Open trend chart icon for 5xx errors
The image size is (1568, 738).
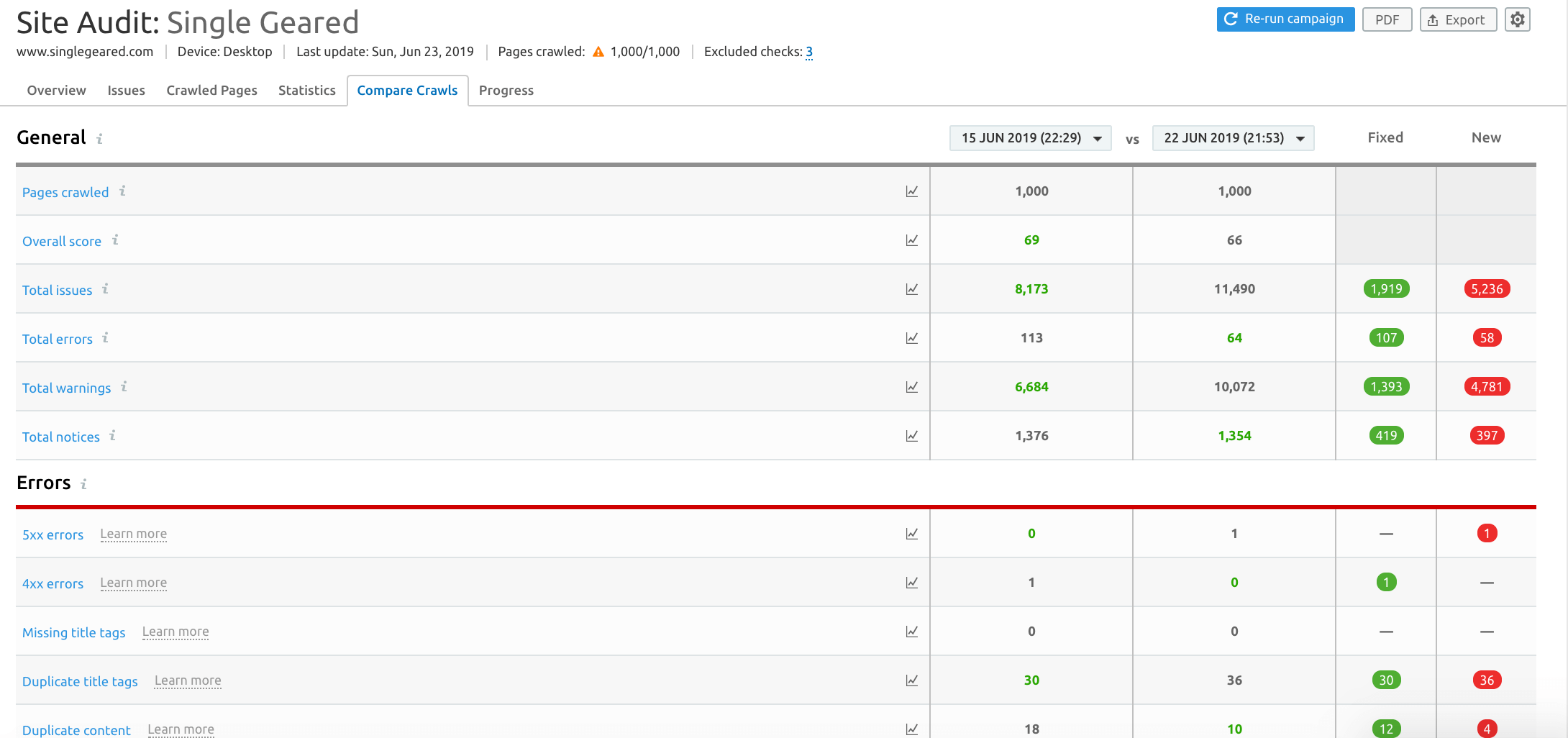912,534
